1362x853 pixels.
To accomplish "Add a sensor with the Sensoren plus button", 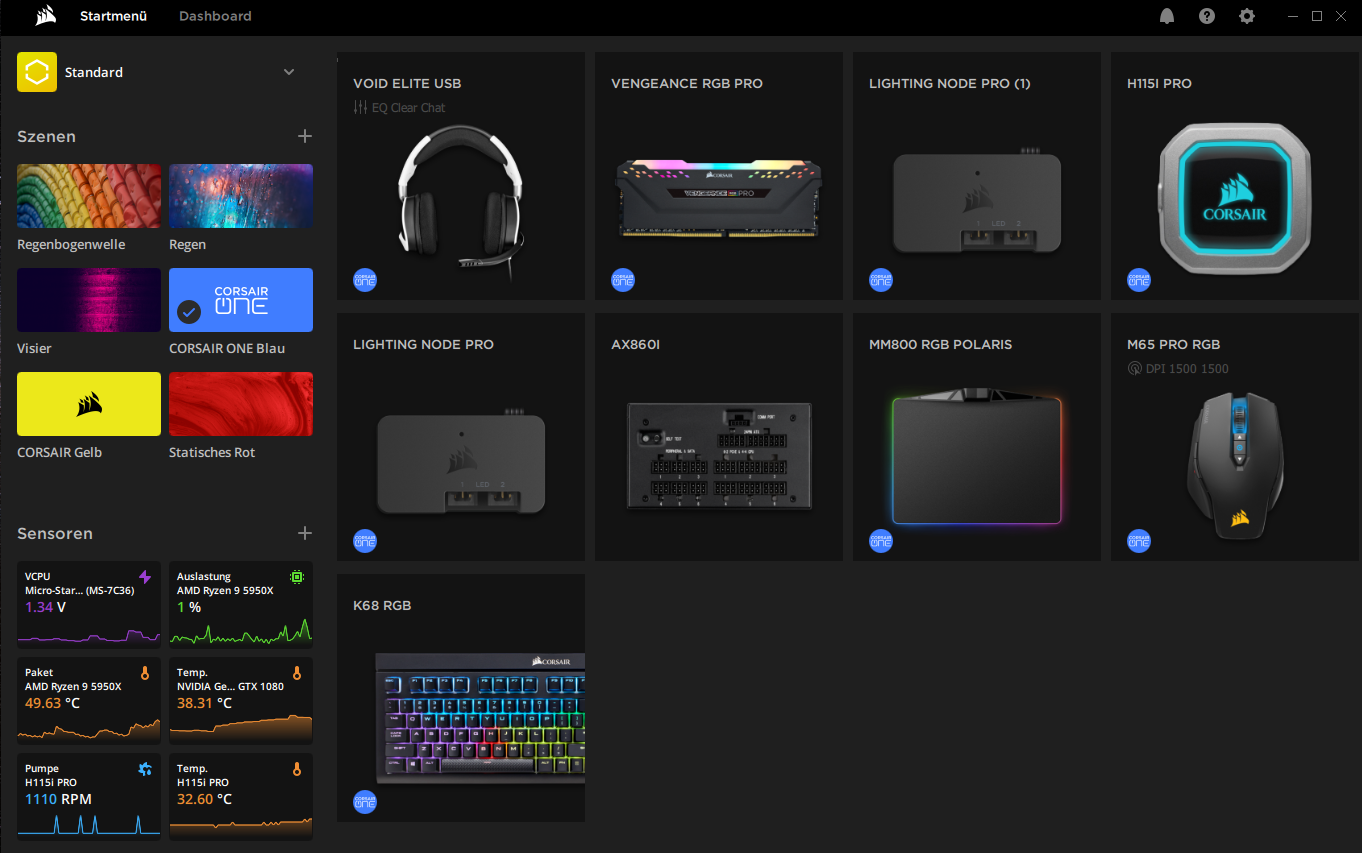I will 305,533.
